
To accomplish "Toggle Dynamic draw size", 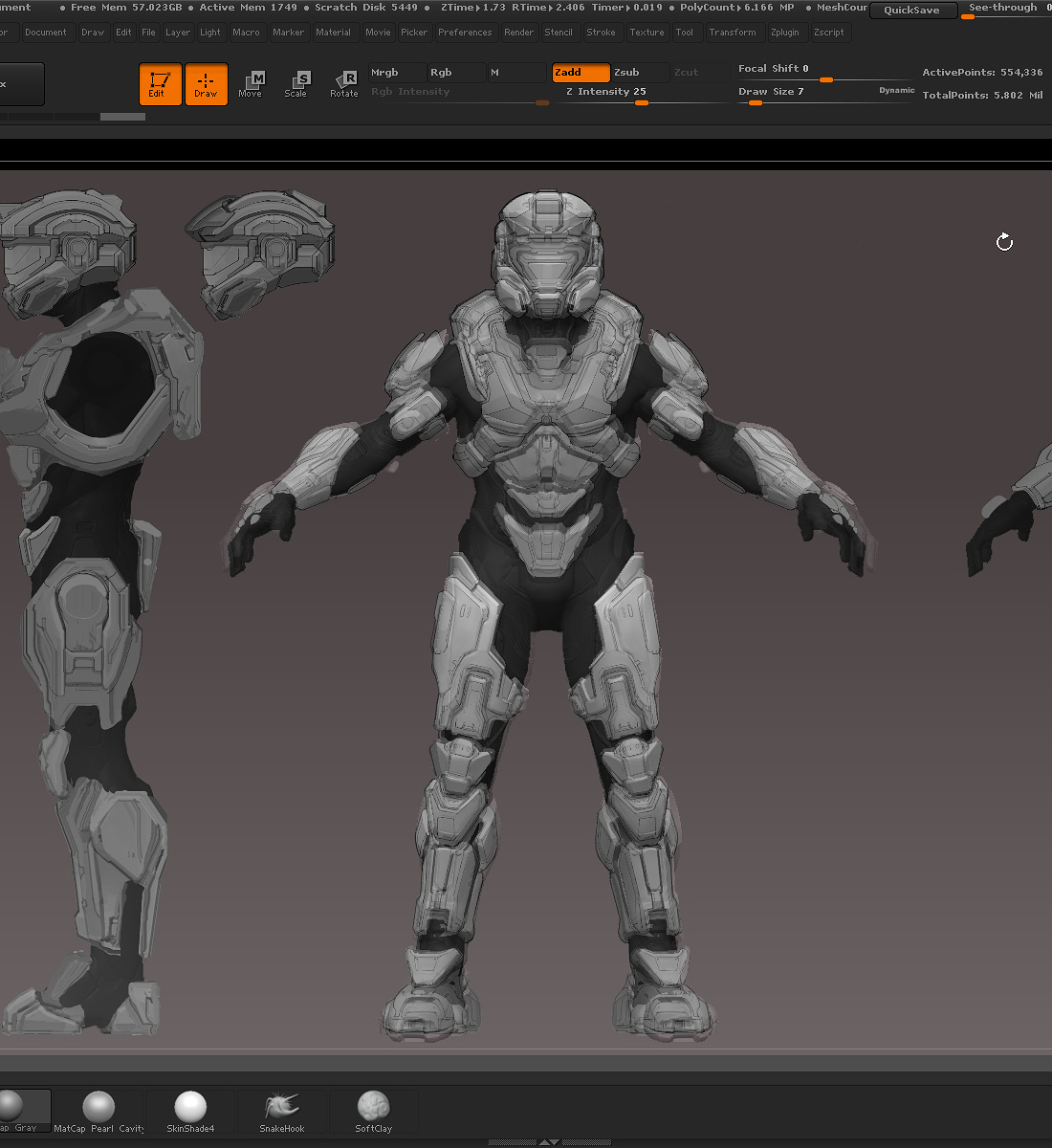I will click(897, 91).
